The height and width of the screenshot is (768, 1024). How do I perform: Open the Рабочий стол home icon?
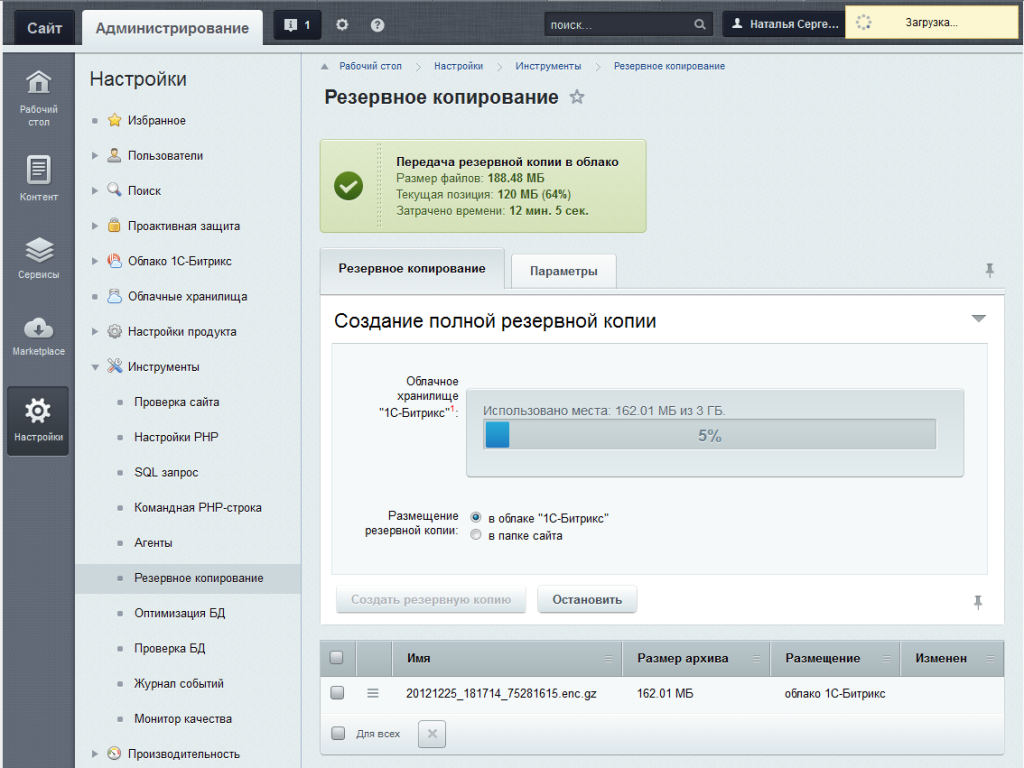pyautogui.click(x=38, y=82)
